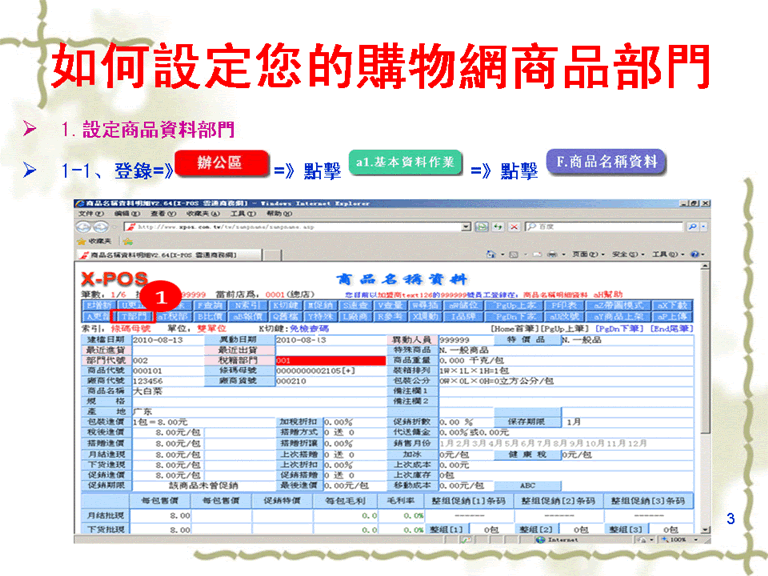Click the X調動 button

coord(425,316)
